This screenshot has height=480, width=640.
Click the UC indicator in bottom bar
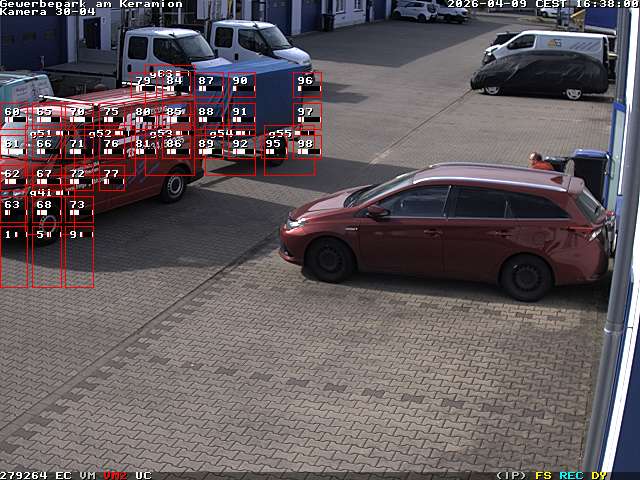pos(143,475)
